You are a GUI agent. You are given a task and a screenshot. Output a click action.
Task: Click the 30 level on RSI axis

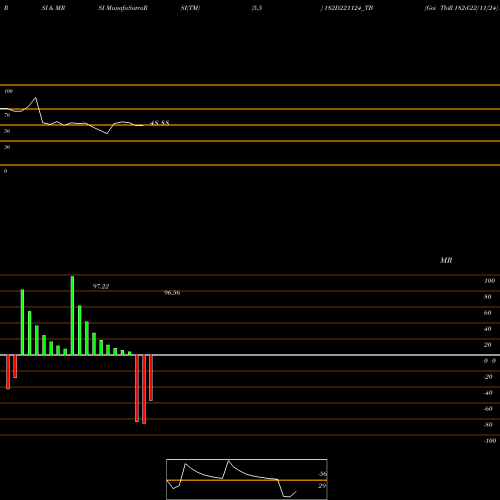[7, 147]
